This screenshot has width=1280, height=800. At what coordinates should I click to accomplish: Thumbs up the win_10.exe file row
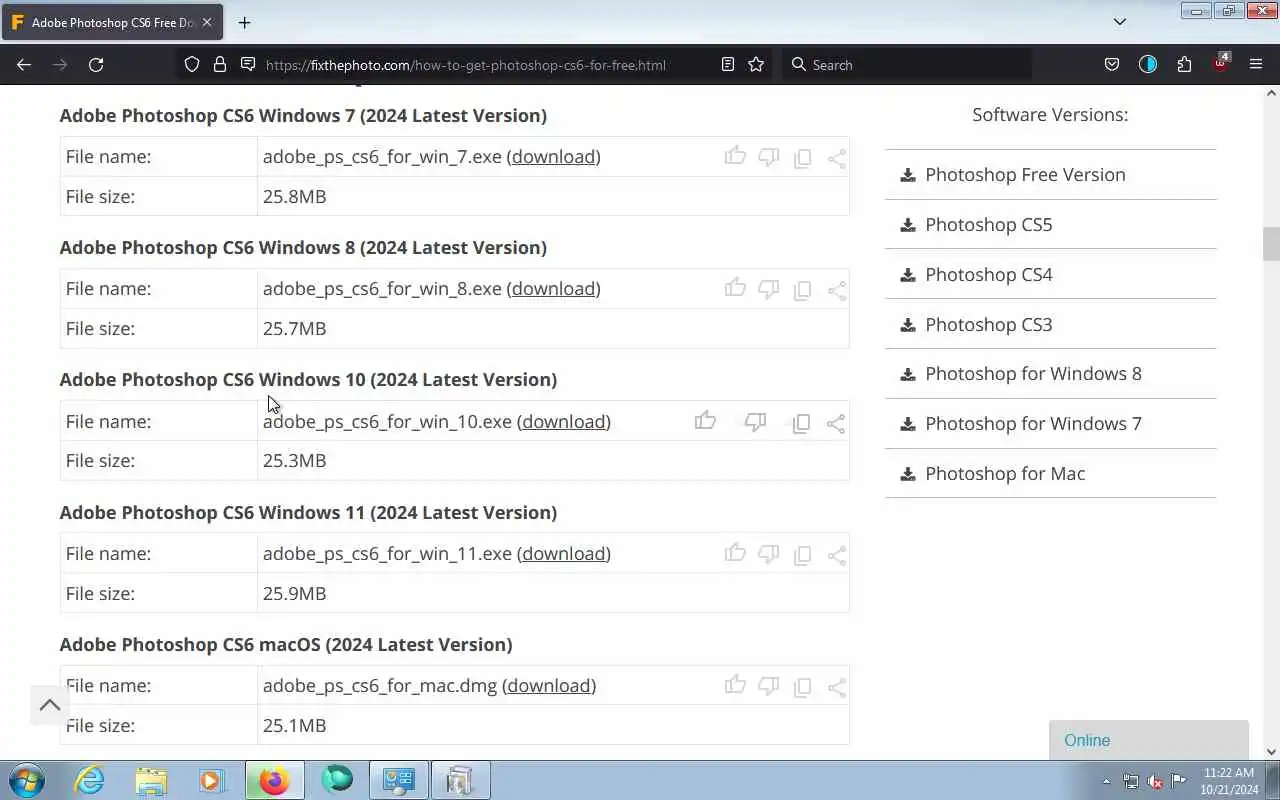point(705,421)
